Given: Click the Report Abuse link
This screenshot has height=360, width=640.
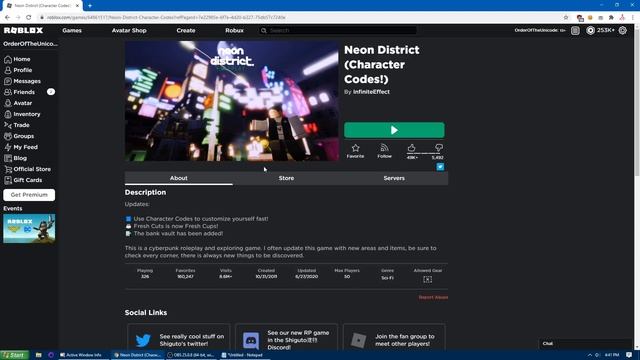Looking at the screenshot, I should click(433, 298).
